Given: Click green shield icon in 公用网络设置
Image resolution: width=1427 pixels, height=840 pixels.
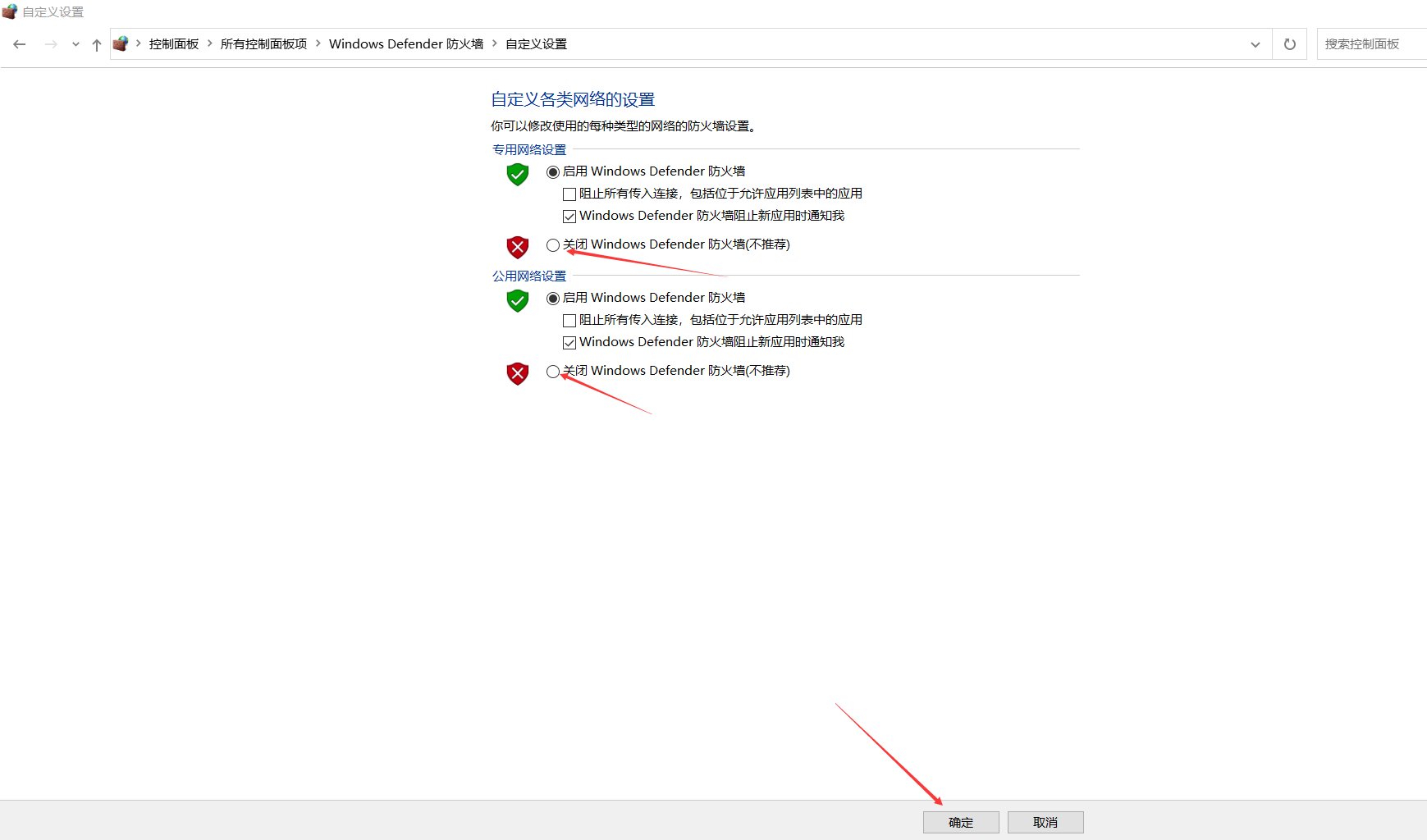Looking at the screenshot, I should click(518, 300).
